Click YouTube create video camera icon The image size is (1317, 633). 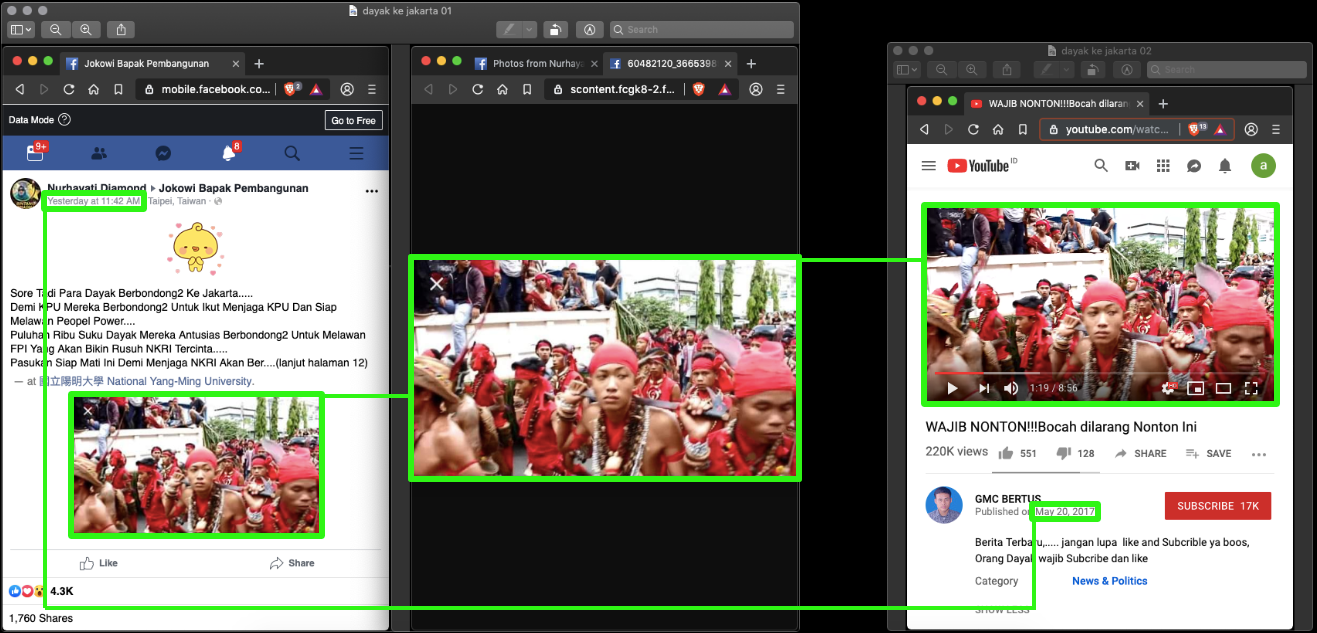coord(1132,166)
